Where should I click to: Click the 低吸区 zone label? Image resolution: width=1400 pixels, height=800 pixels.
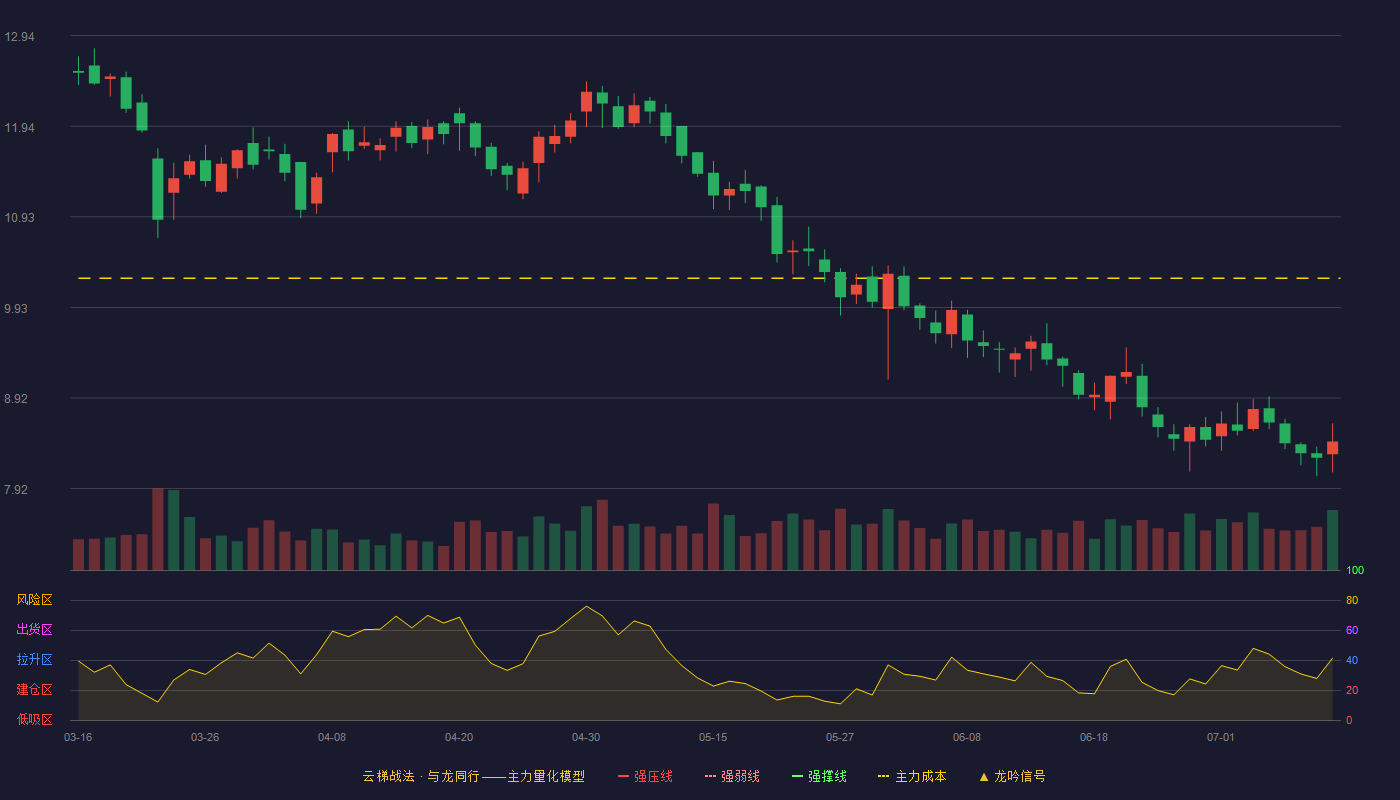click(x=34, y=720)
